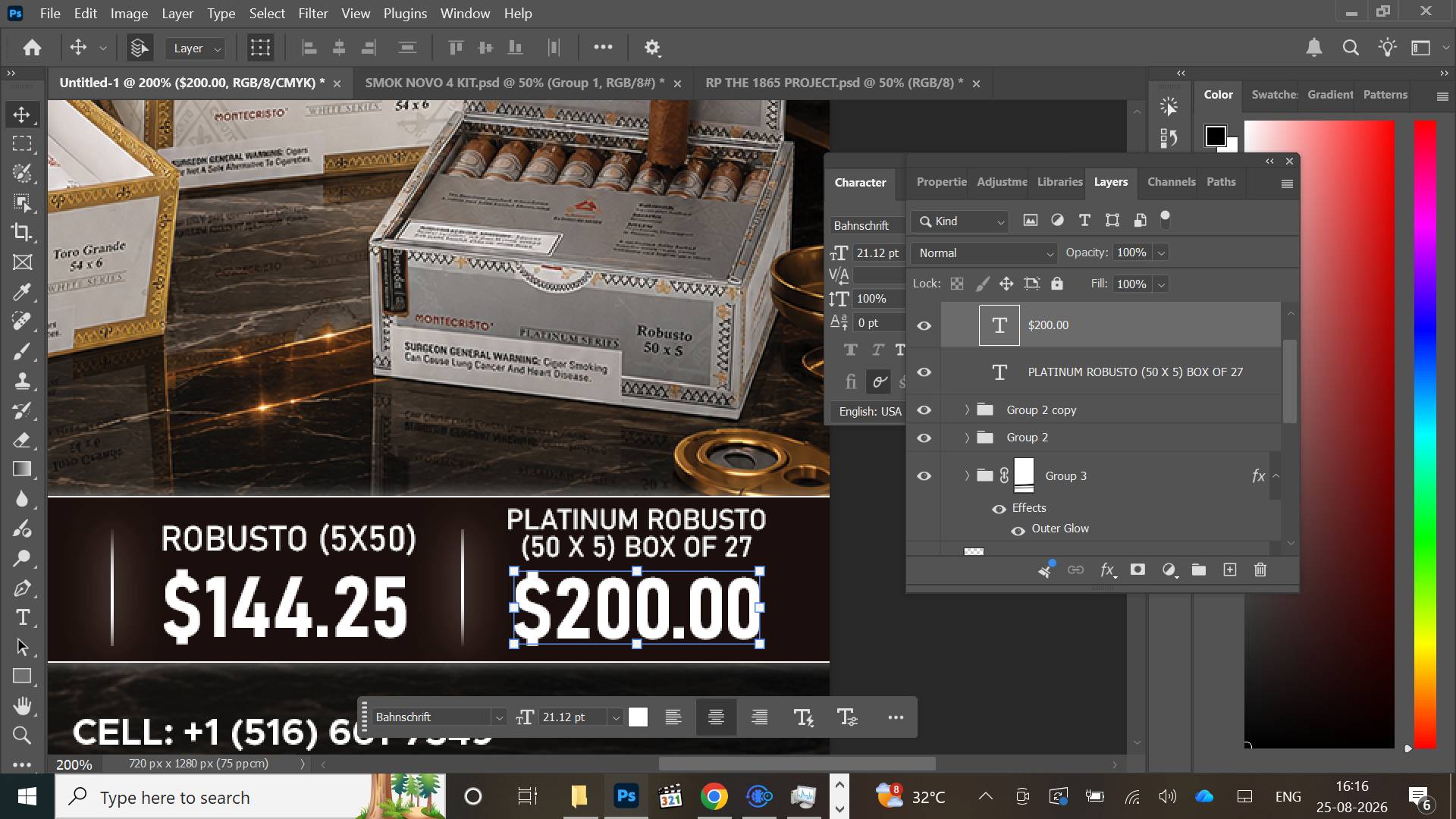Center align text in floating bar
Image resolution: width=1456 pixels, height=819 pixels.
pos(716,717)
